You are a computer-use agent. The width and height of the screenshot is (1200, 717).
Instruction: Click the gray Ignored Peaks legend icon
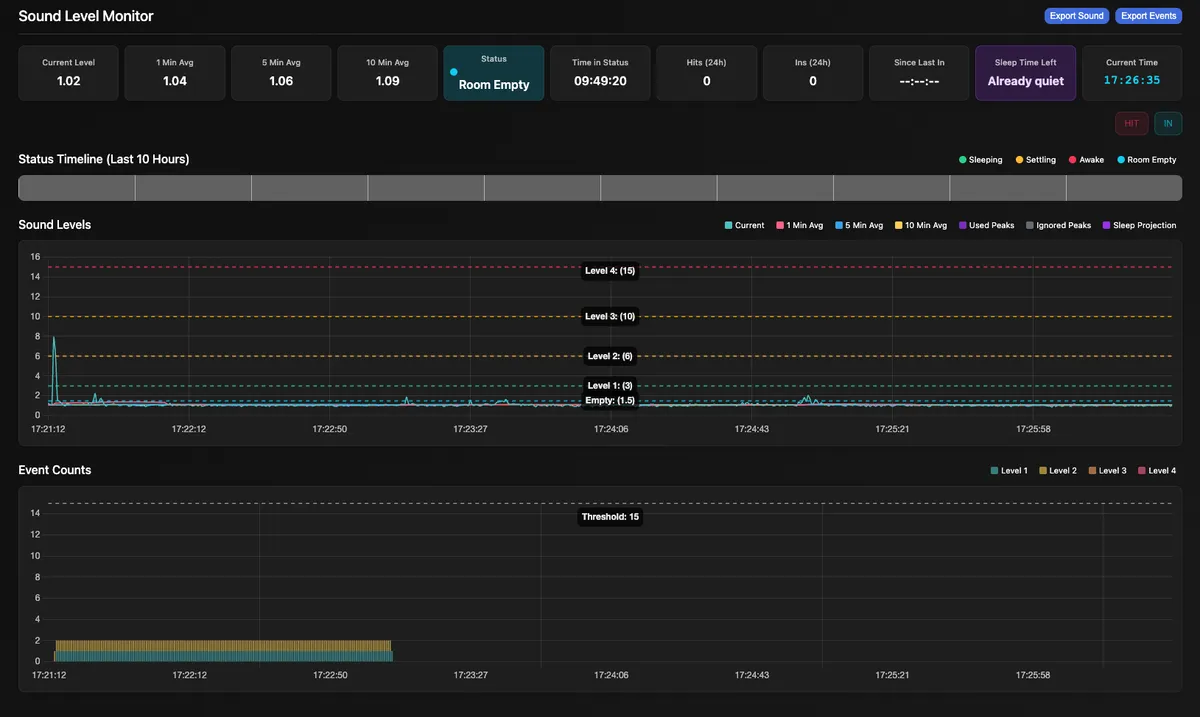click(x=1028, y=224)
